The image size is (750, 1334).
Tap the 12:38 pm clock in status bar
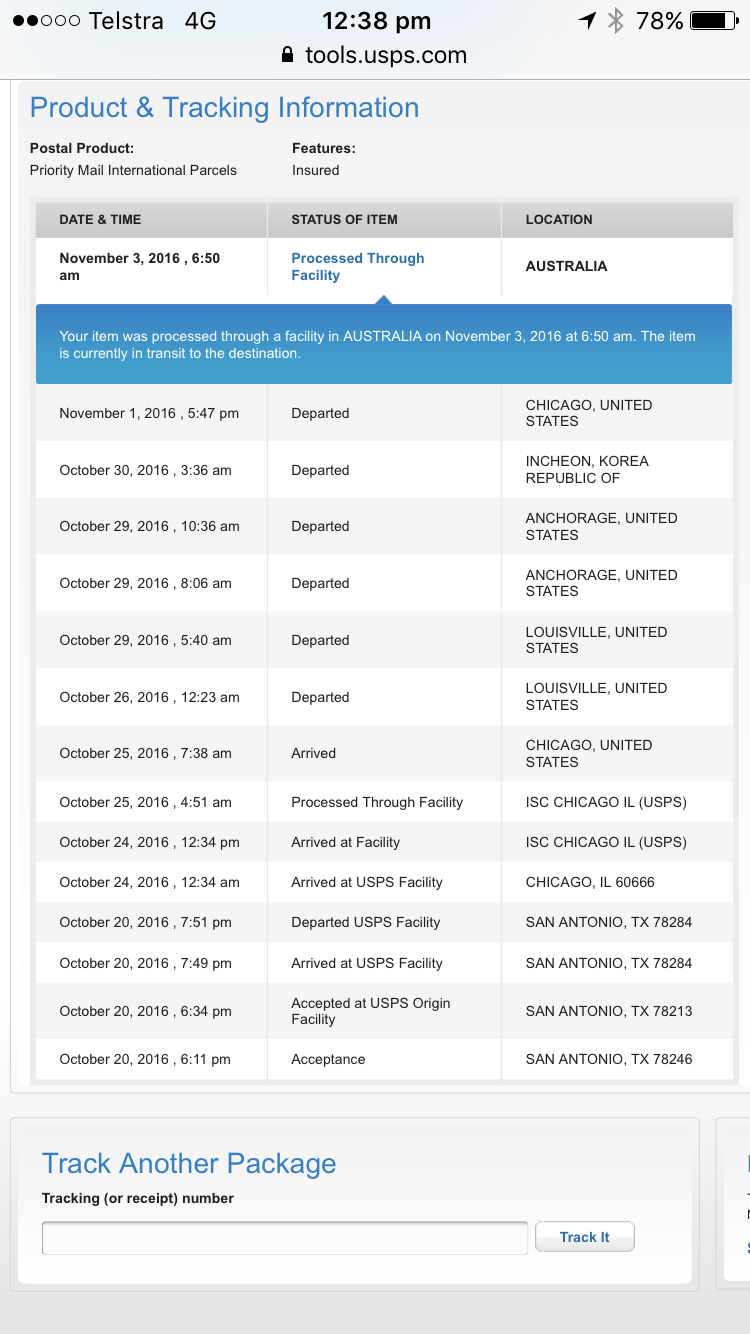pyautogui.click(x=376, y=20)
